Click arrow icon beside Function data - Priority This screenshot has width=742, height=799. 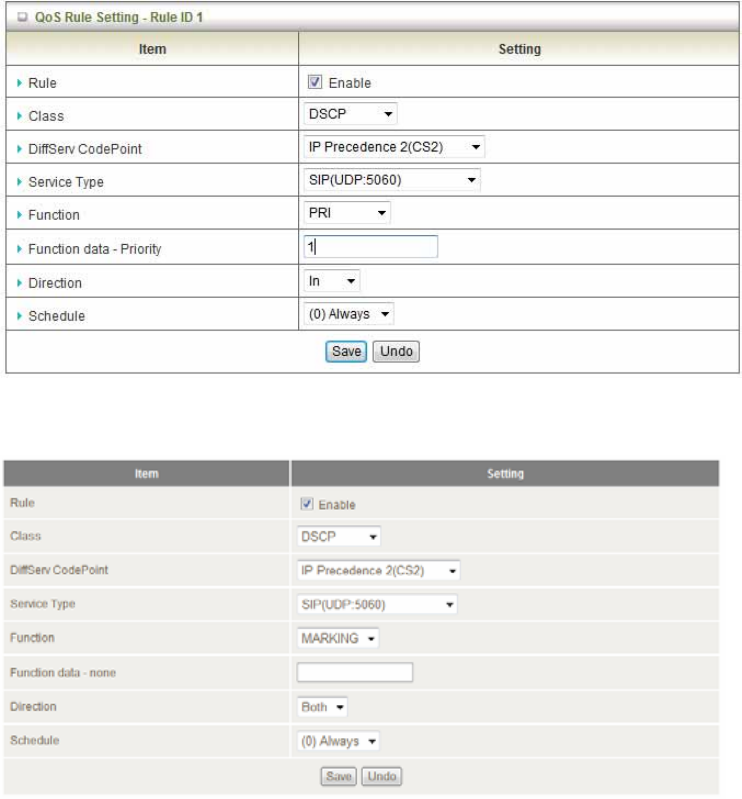coord(20,249)
